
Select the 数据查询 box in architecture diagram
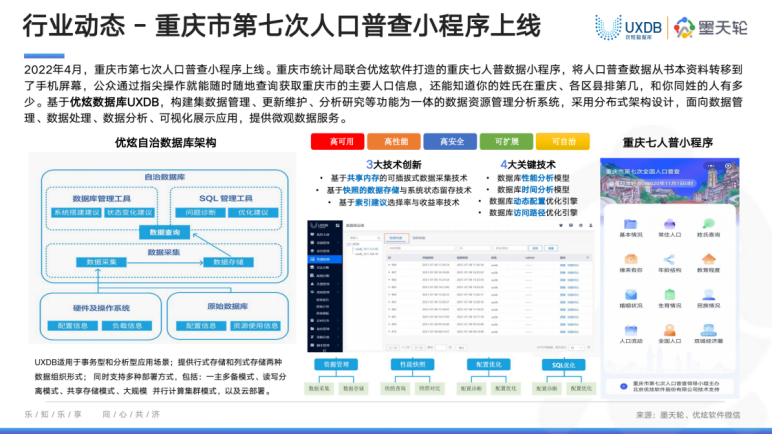[x=164, y=233]
